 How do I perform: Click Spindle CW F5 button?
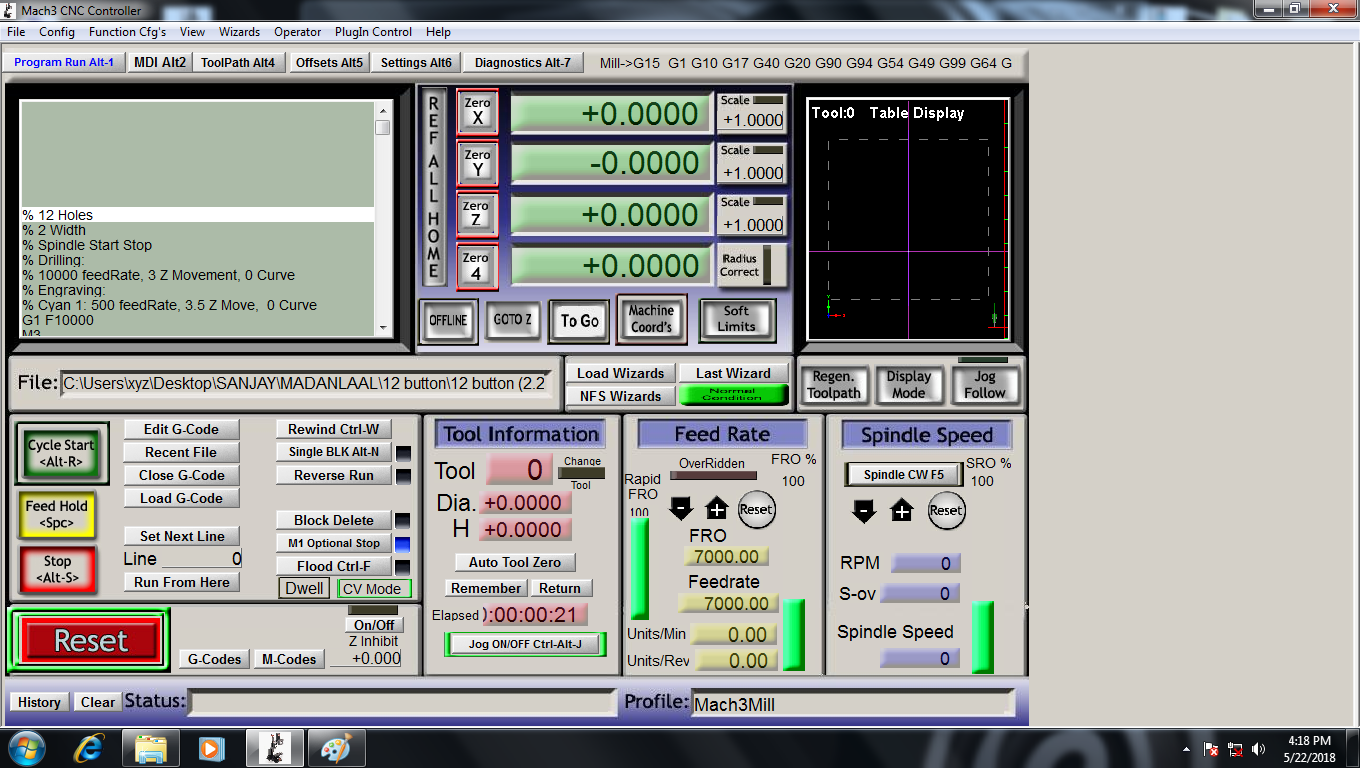[x=904, y=475]
